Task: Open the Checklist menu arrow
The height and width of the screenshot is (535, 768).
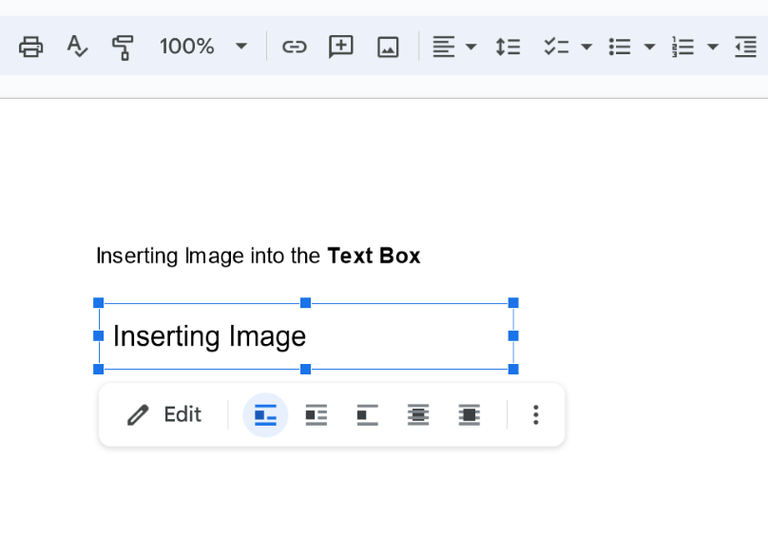Action: tap(587, 46)
